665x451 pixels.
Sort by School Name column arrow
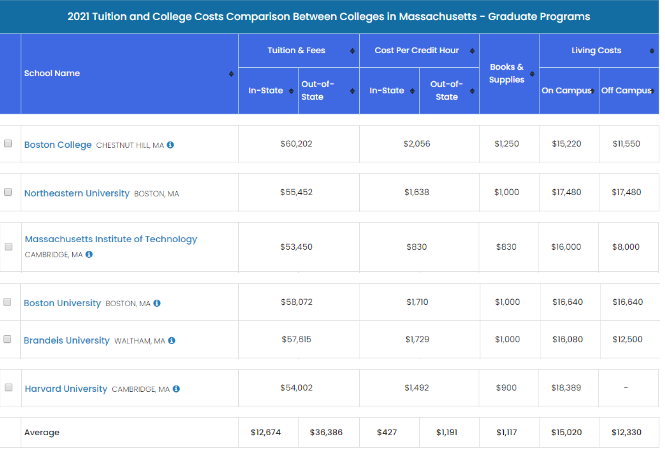(231, 74)
